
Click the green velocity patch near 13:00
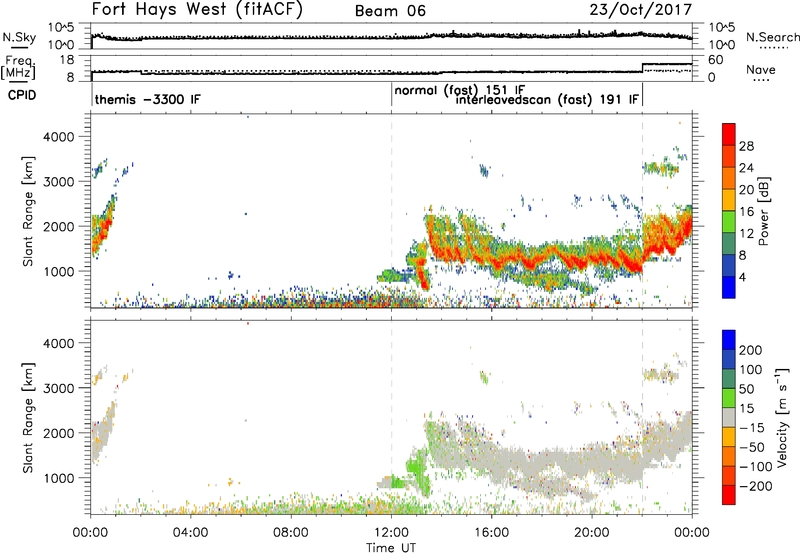(417, 467)
